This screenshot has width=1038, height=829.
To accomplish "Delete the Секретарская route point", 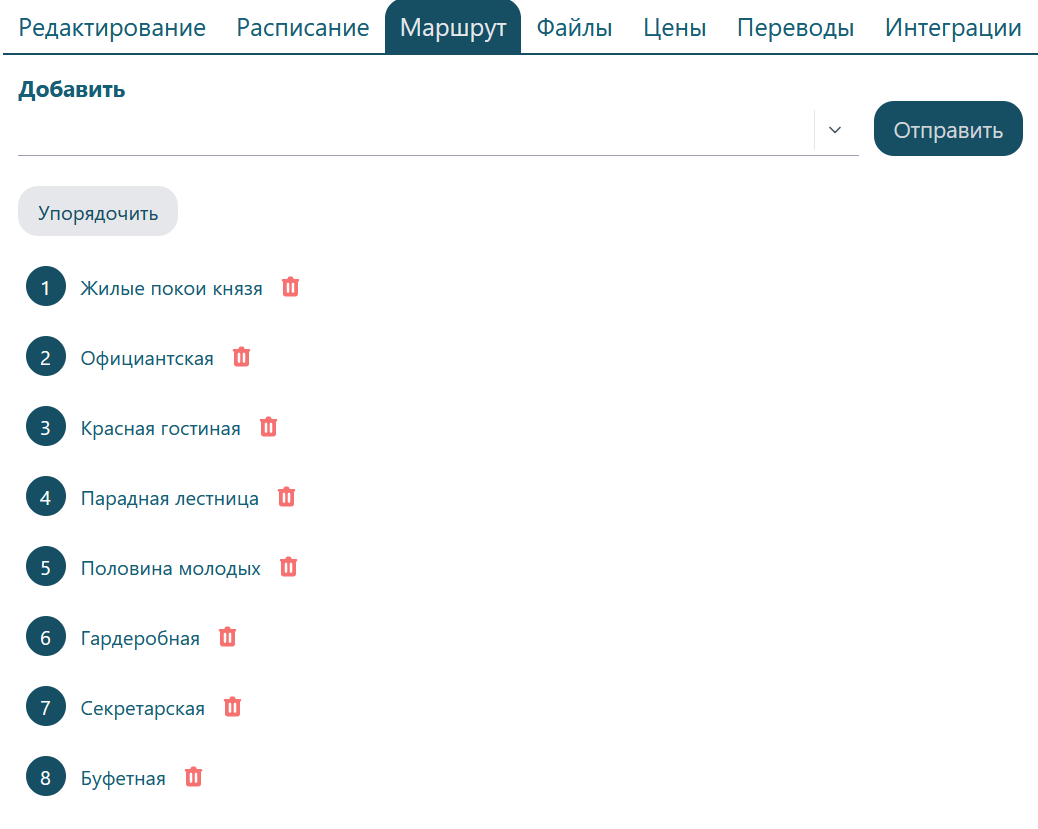I will click(232, 707).
